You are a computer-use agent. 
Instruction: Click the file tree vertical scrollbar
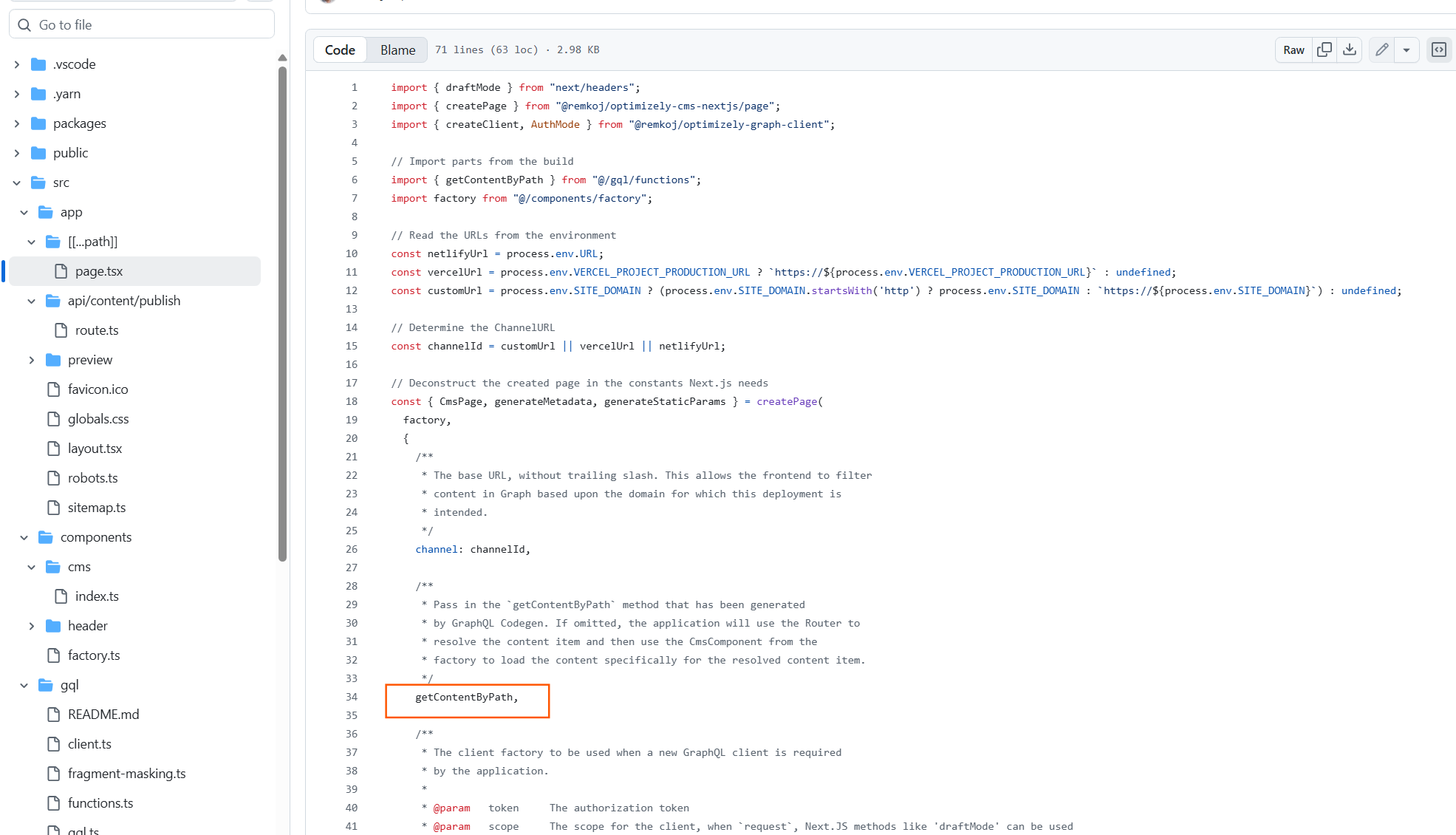[x=282, y=310]
